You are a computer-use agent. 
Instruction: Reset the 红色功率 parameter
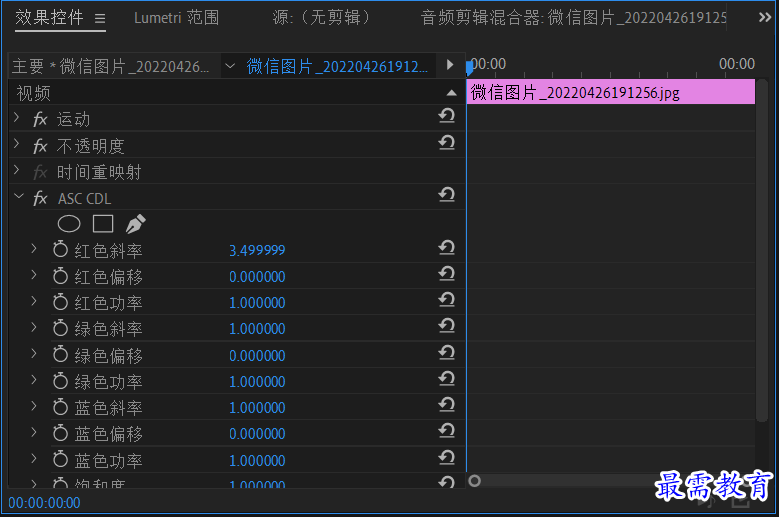coord(447,299)
